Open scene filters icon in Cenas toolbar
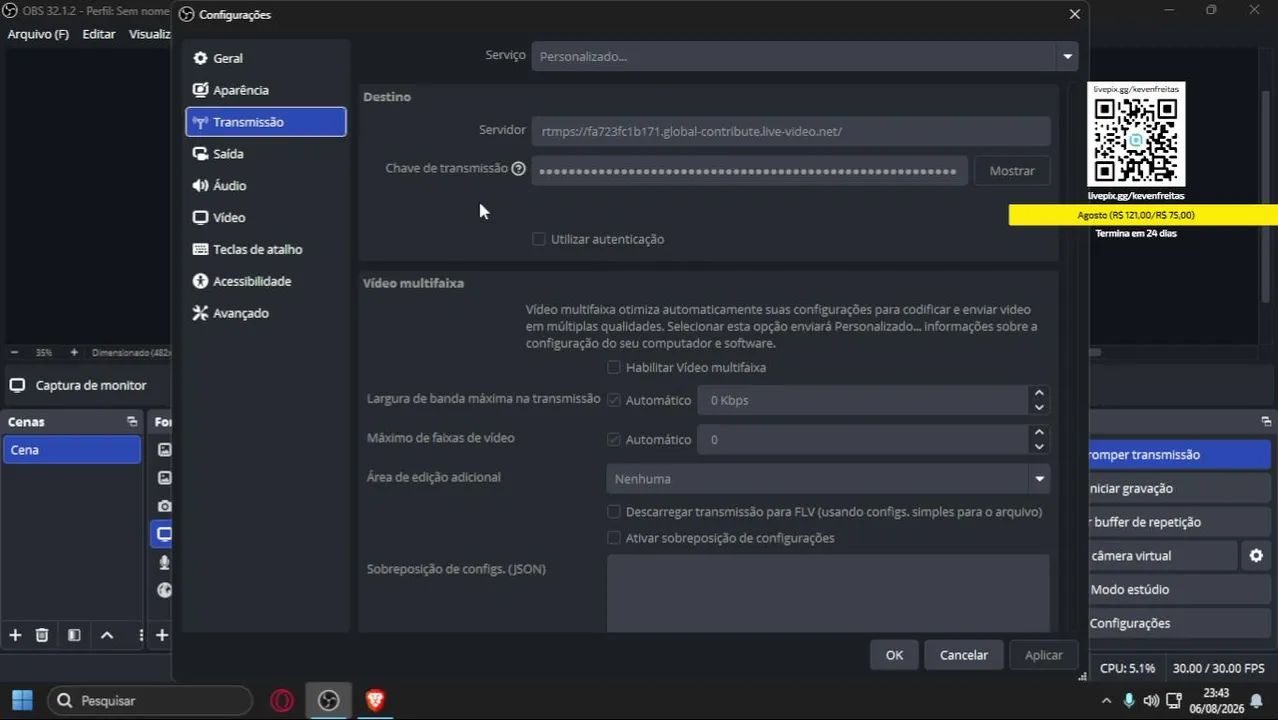The width and height of the screenshot is (1278, 720). (x=74, y=635)
